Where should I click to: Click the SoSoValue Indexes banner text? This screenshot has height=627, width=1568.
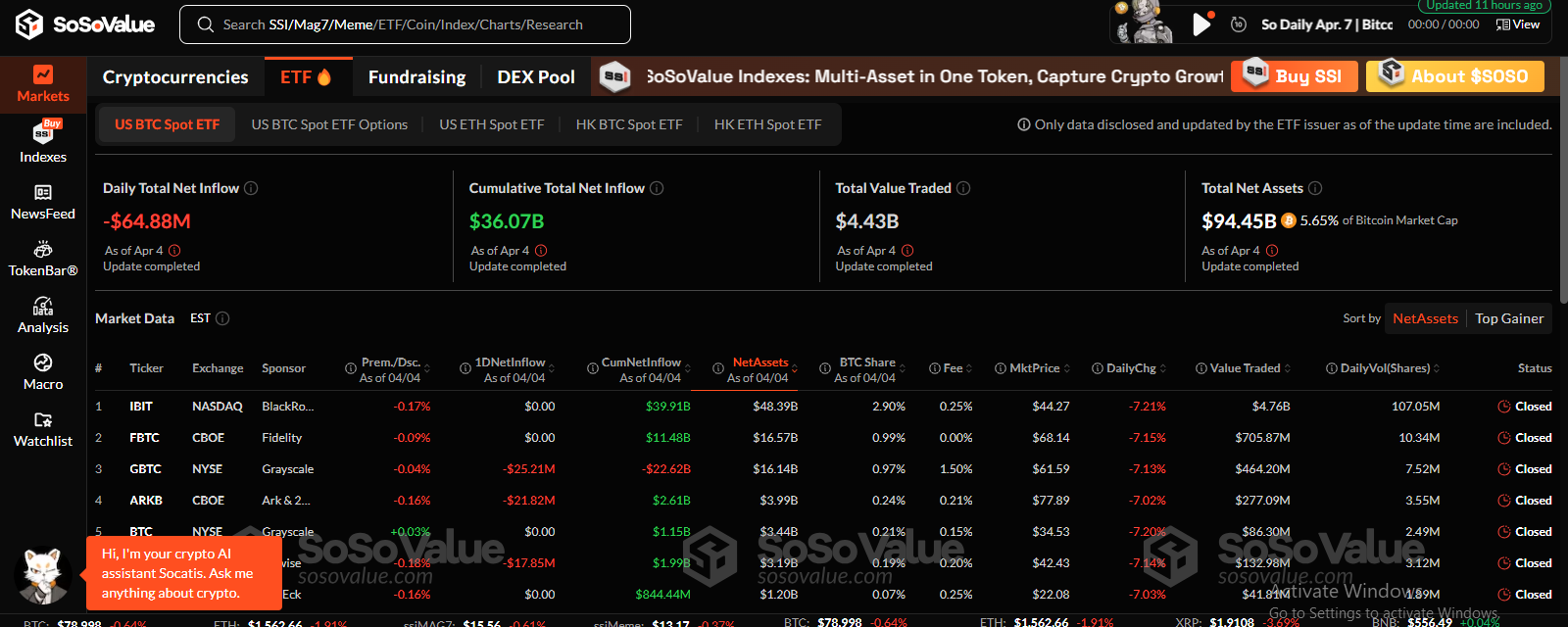(935, 76)
